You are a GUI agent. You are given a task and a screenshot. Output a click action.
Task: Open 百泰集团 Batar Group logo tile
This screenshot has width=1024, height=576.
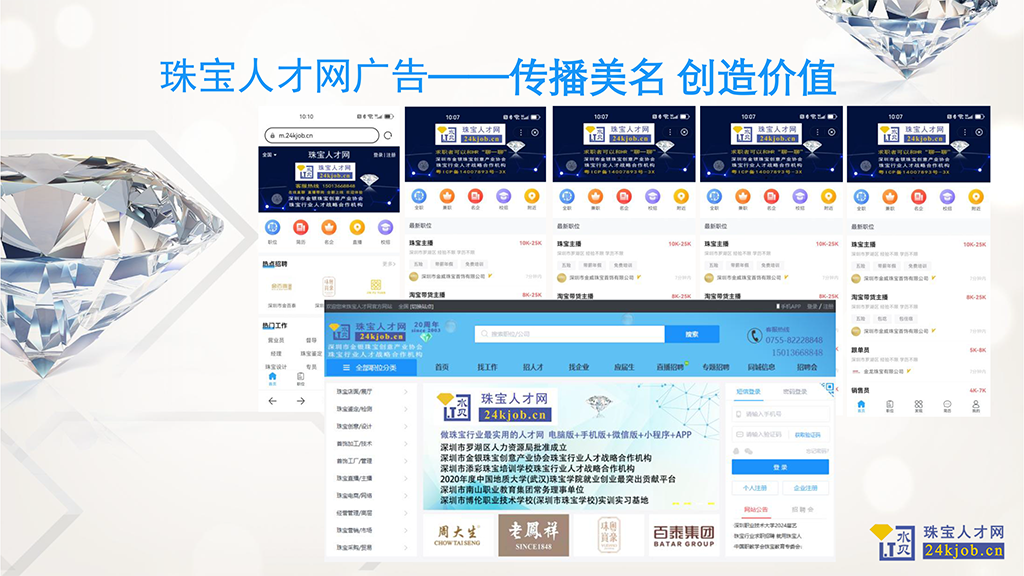[684, 535]
